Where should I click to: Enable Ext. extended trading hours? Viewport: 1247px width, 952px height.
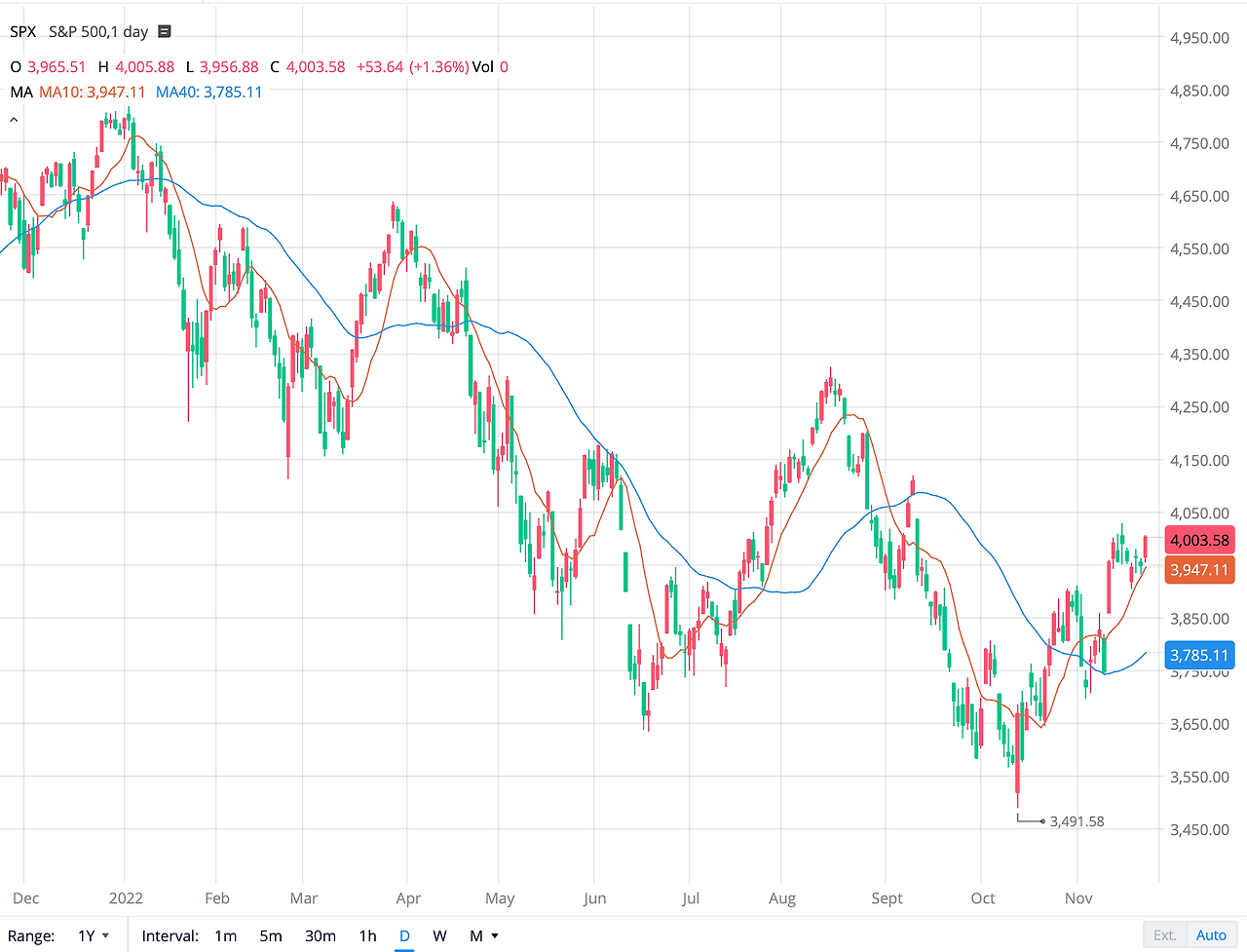[x=1164, y=933]
